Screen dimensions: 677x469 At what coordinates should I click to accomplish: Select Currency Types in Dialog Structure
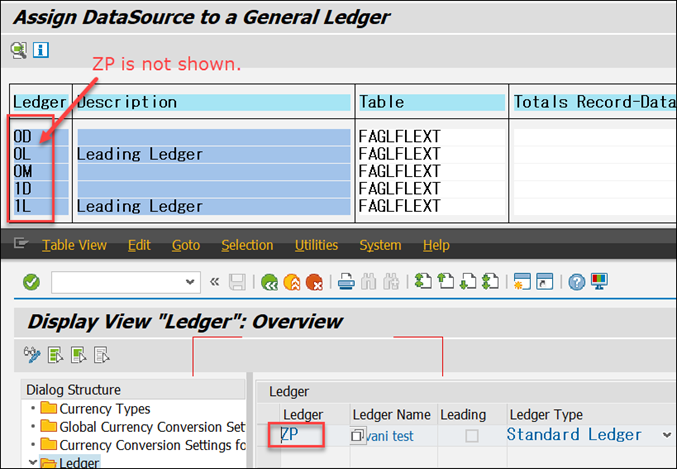point(104,409)
